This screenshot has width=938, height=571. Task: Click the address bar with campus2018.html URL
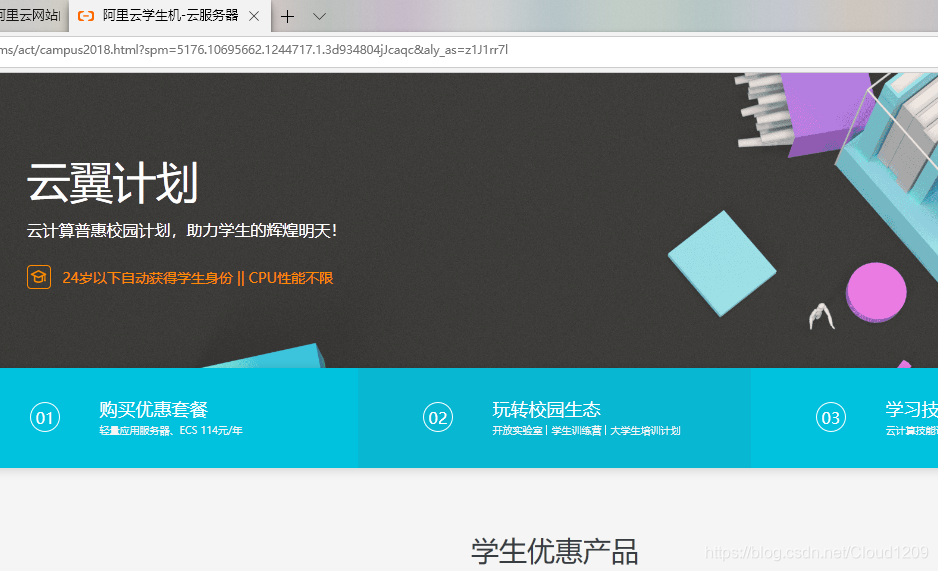click(300, 50)
